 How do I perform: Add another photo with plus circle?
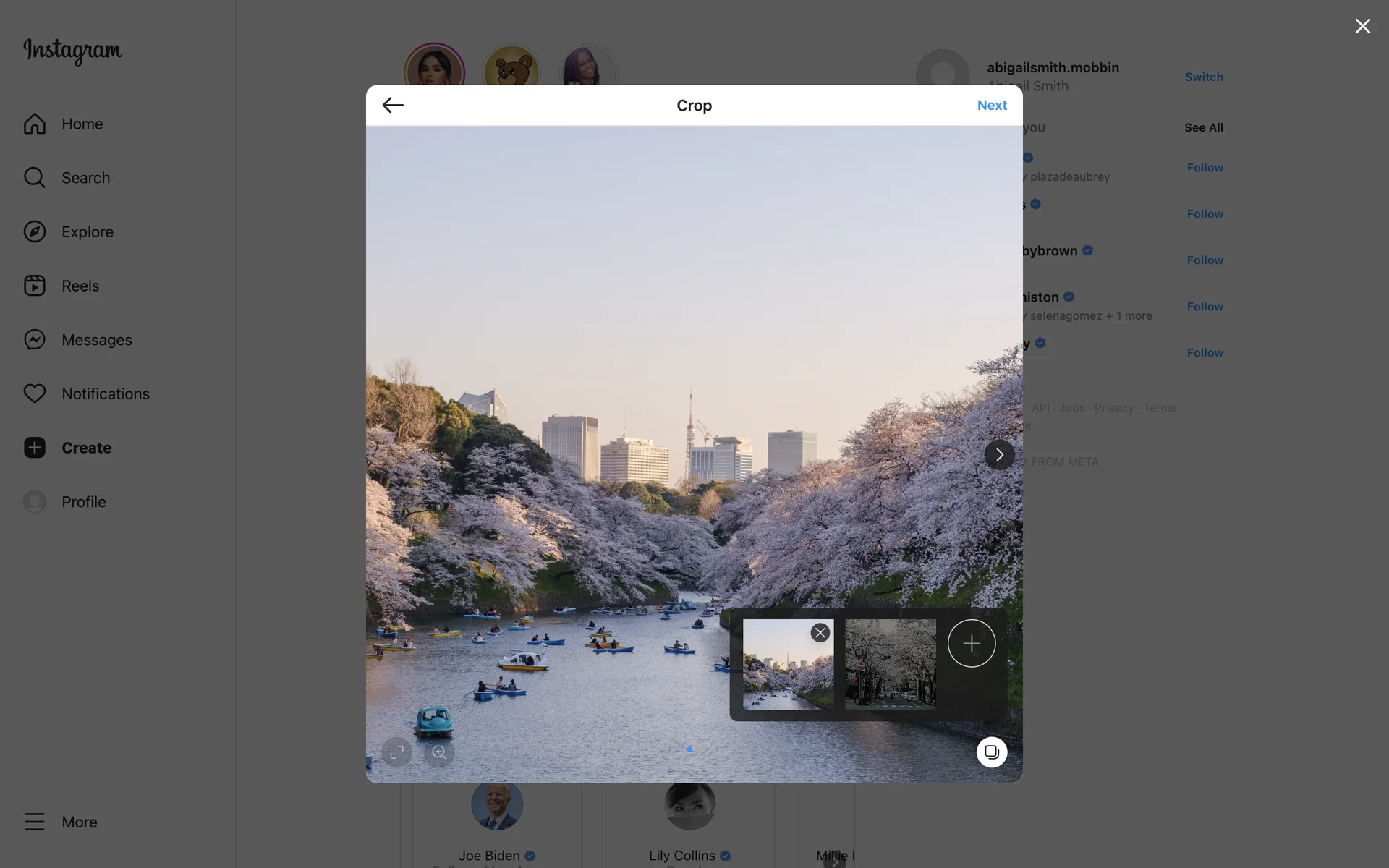coord(972,643)
